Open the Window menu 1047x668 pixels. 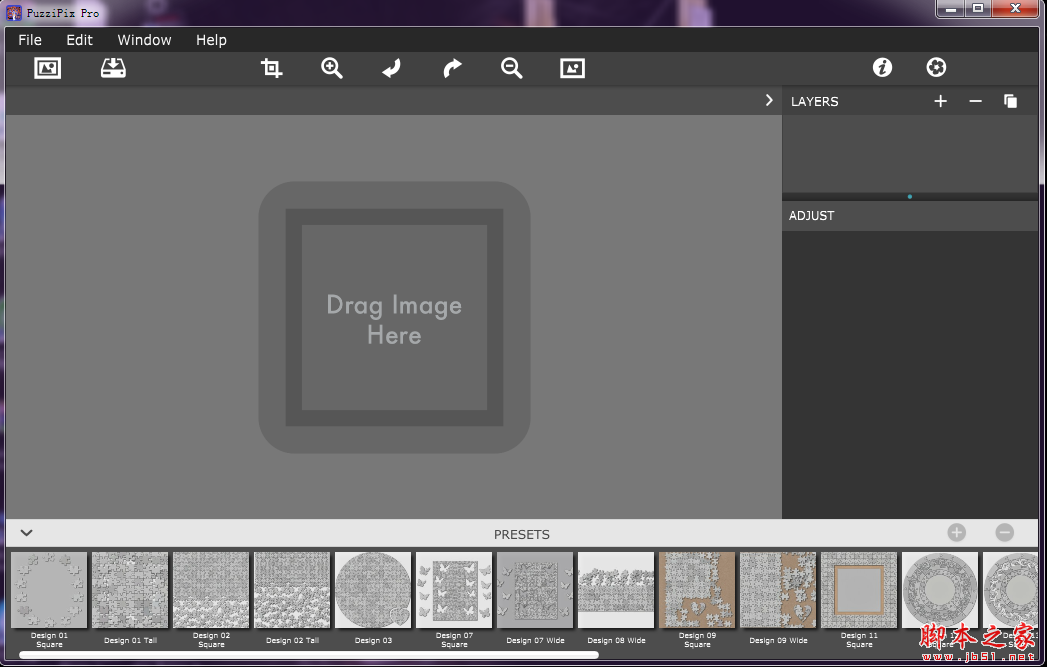coord(144,40)
